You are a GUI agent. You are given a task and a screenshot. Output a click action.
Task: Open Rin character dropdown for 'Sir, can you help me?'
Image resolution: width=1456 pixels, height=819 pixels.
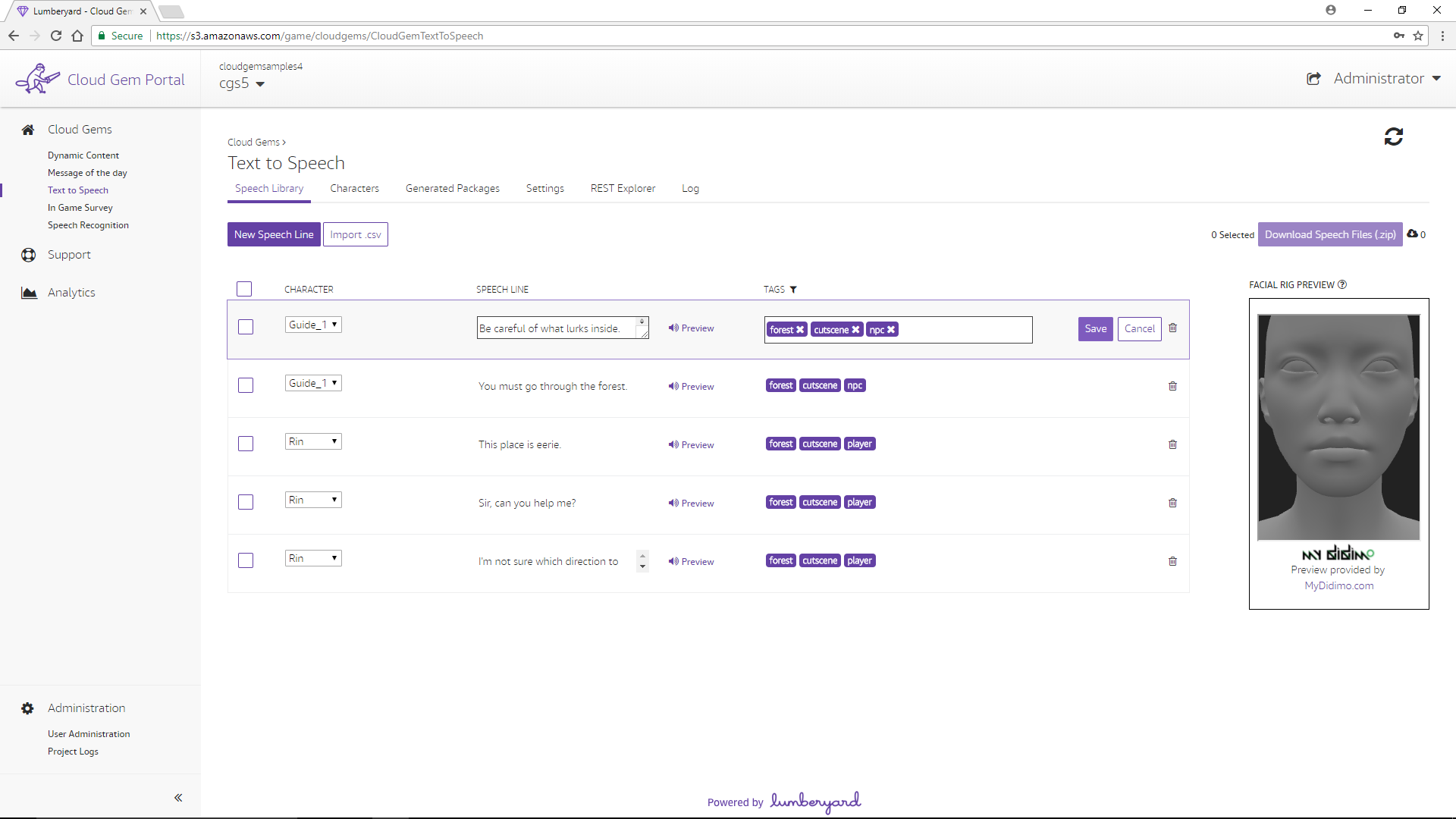click(313, 500)
